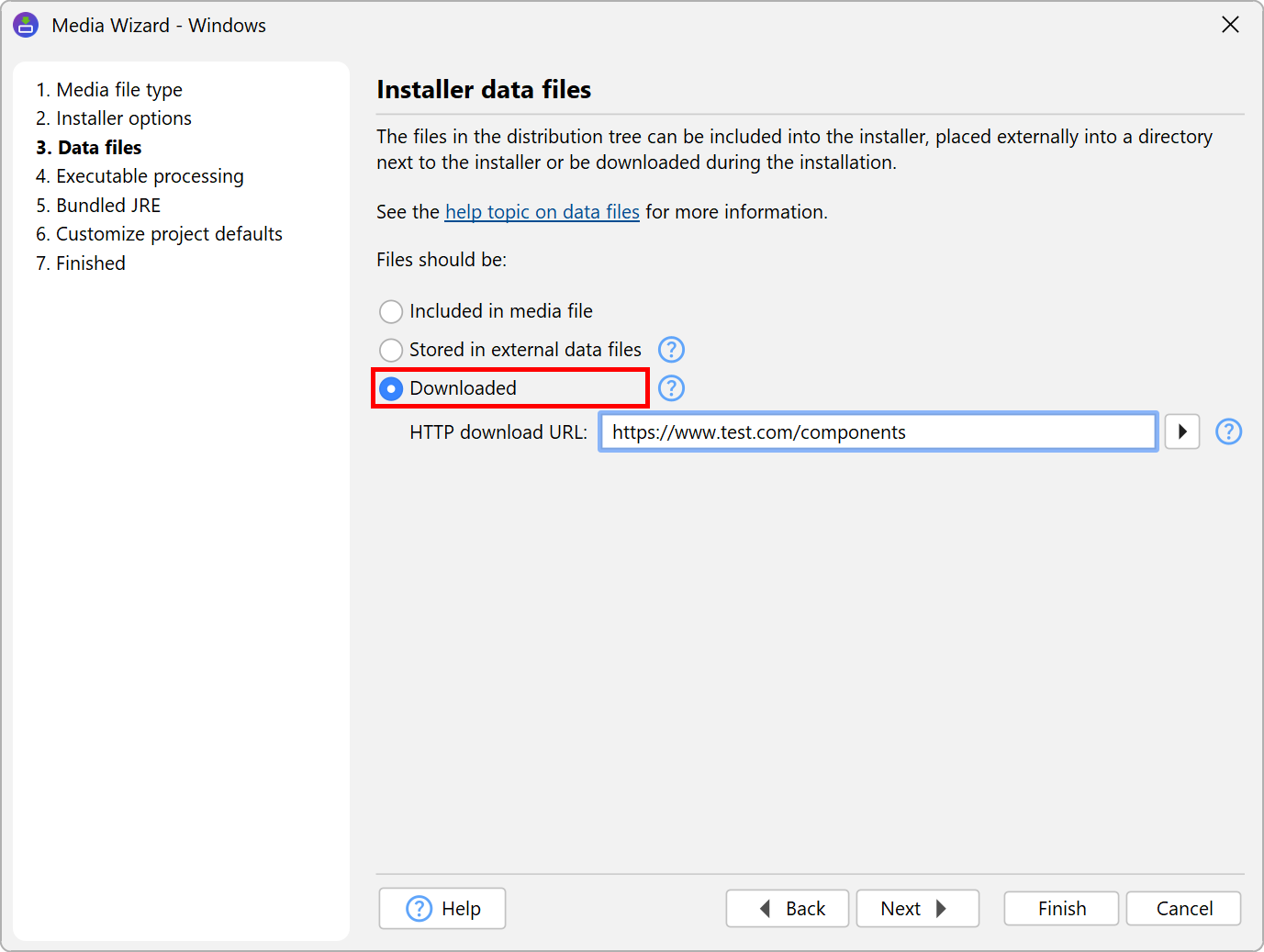Click the install4j icon in title bar
The height and width of the screenshot is (952, 1264).
coord(26,25)
